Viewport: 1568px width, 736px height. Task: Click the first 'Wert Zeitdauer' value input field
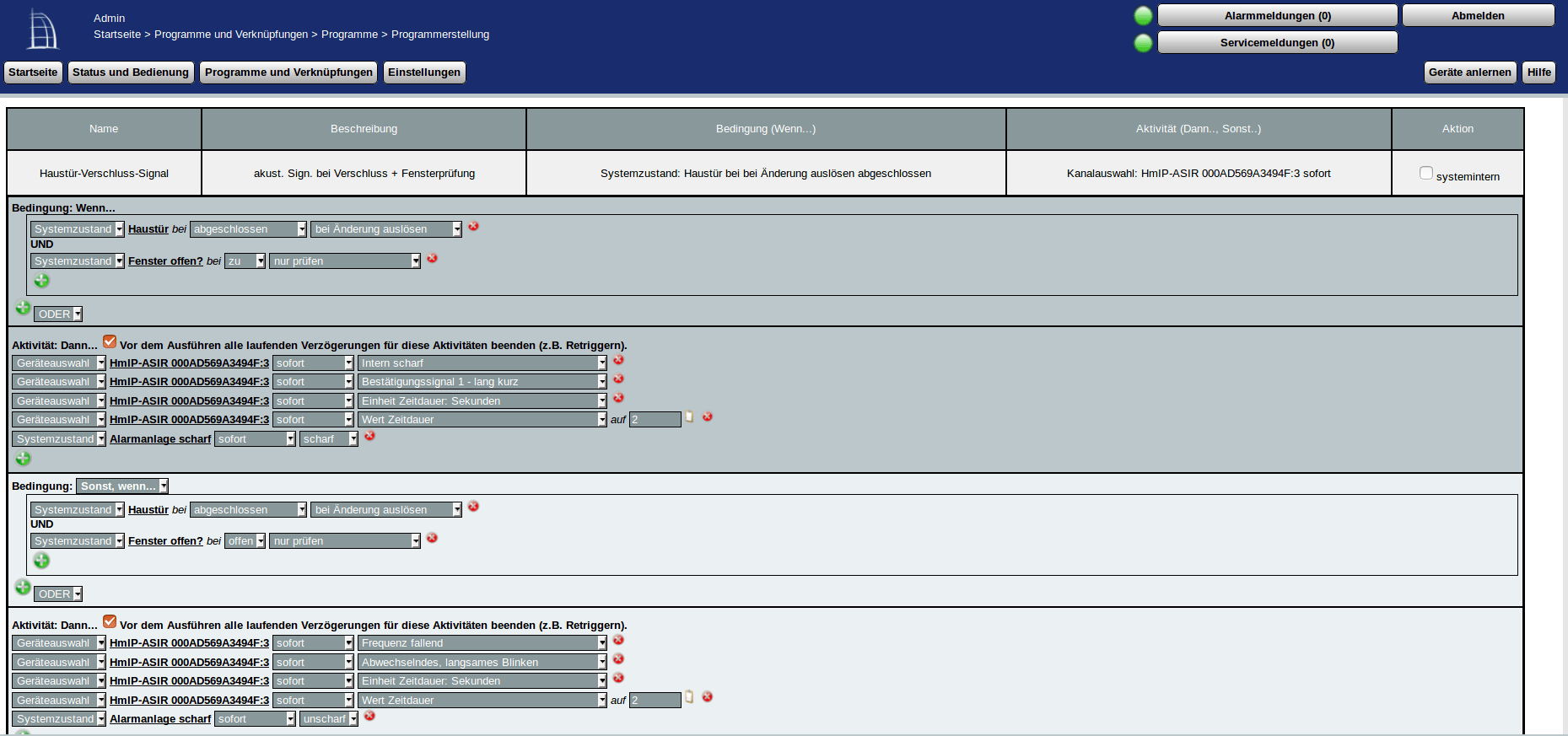pyautogui.click(x=655, y=420)
